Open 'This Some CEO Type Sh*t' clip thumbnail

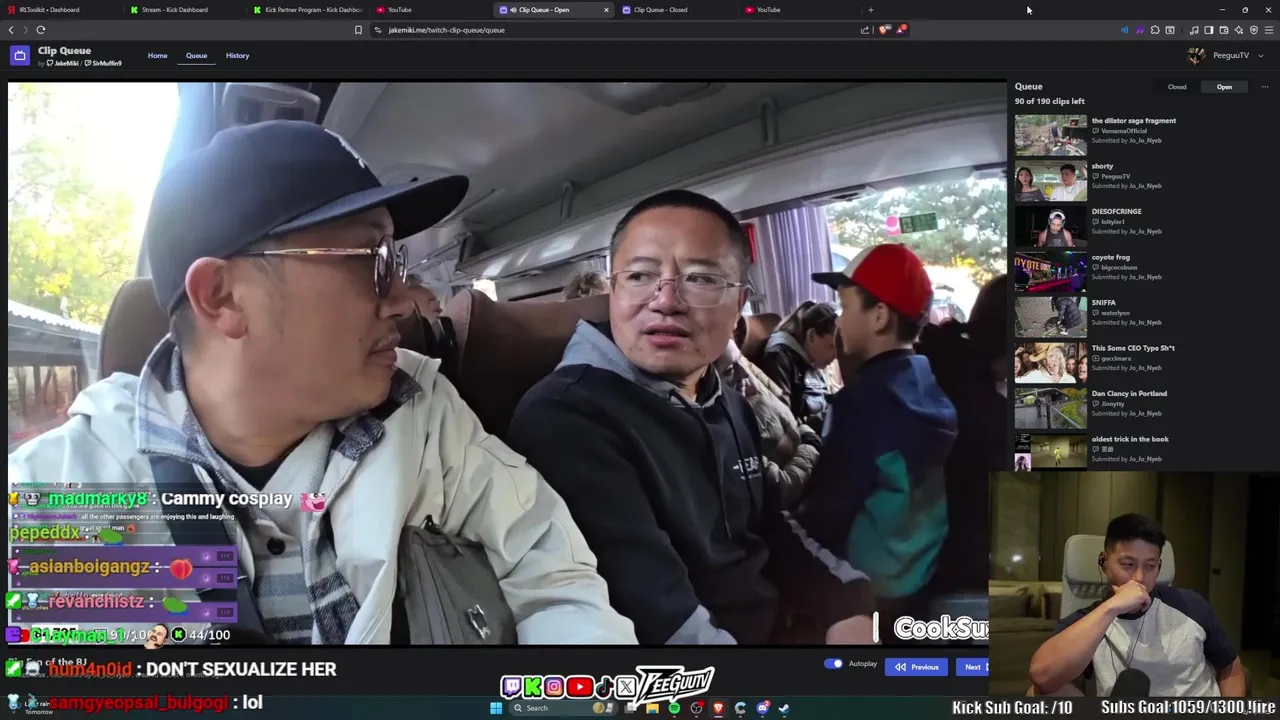1051,363
